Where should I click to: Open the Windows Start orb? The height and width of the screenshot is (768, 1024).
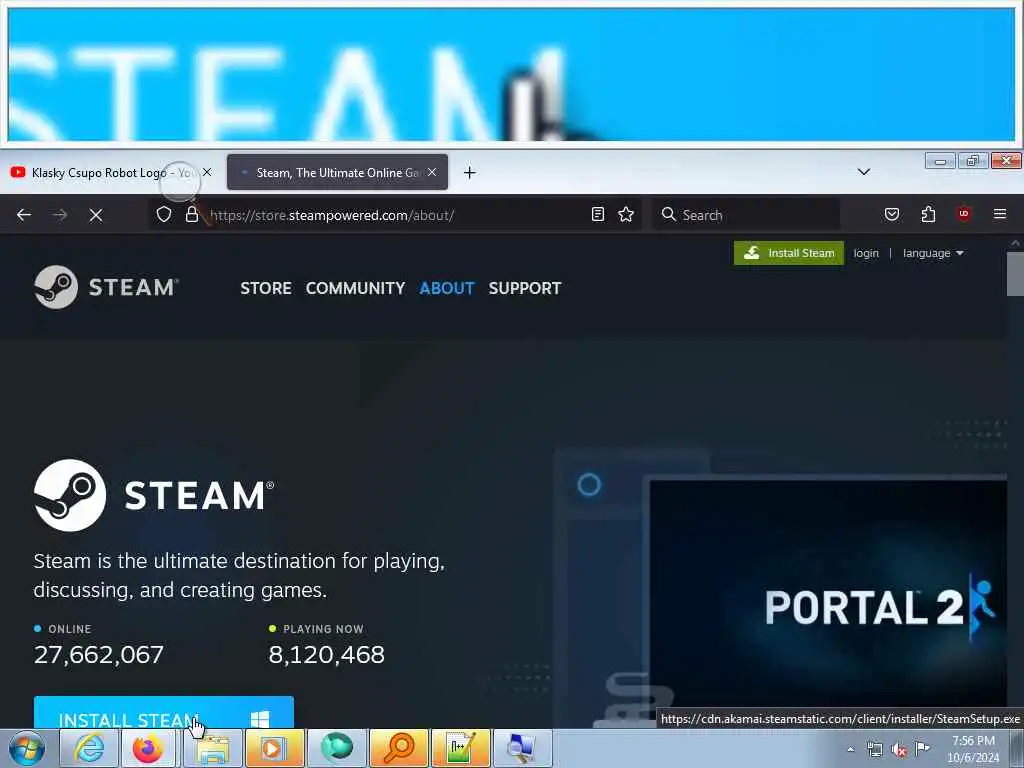pos(27,748)
